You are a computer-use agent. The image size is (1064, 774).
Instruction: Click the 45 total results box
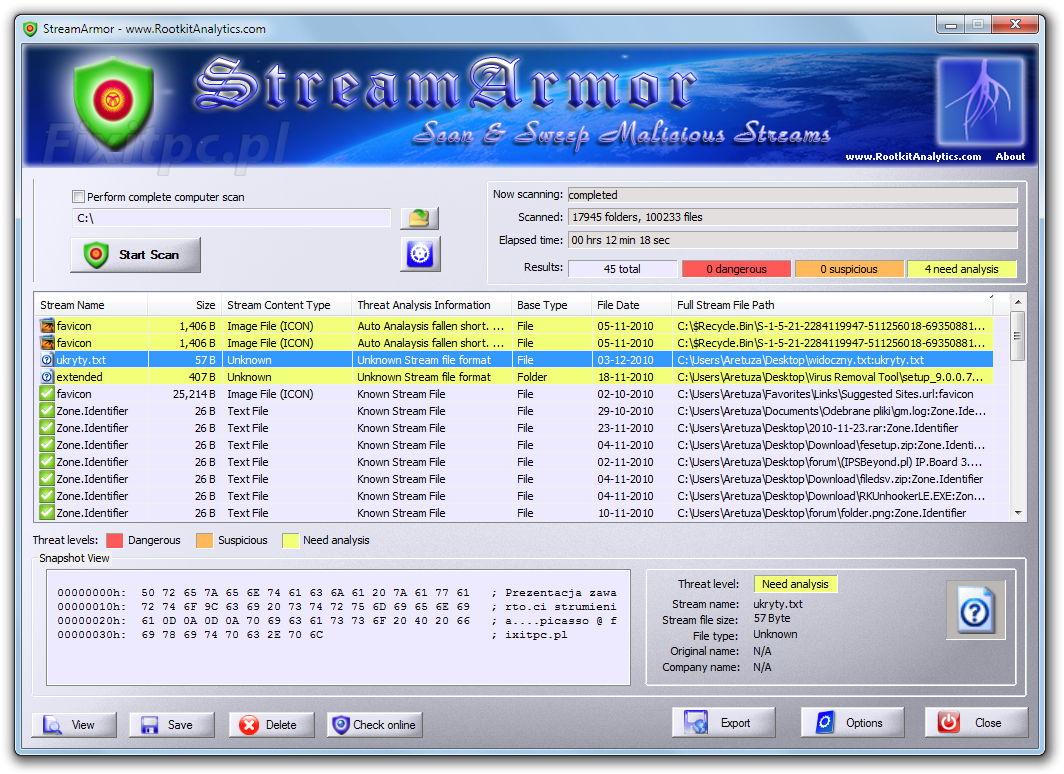click(x=622, y=269)
